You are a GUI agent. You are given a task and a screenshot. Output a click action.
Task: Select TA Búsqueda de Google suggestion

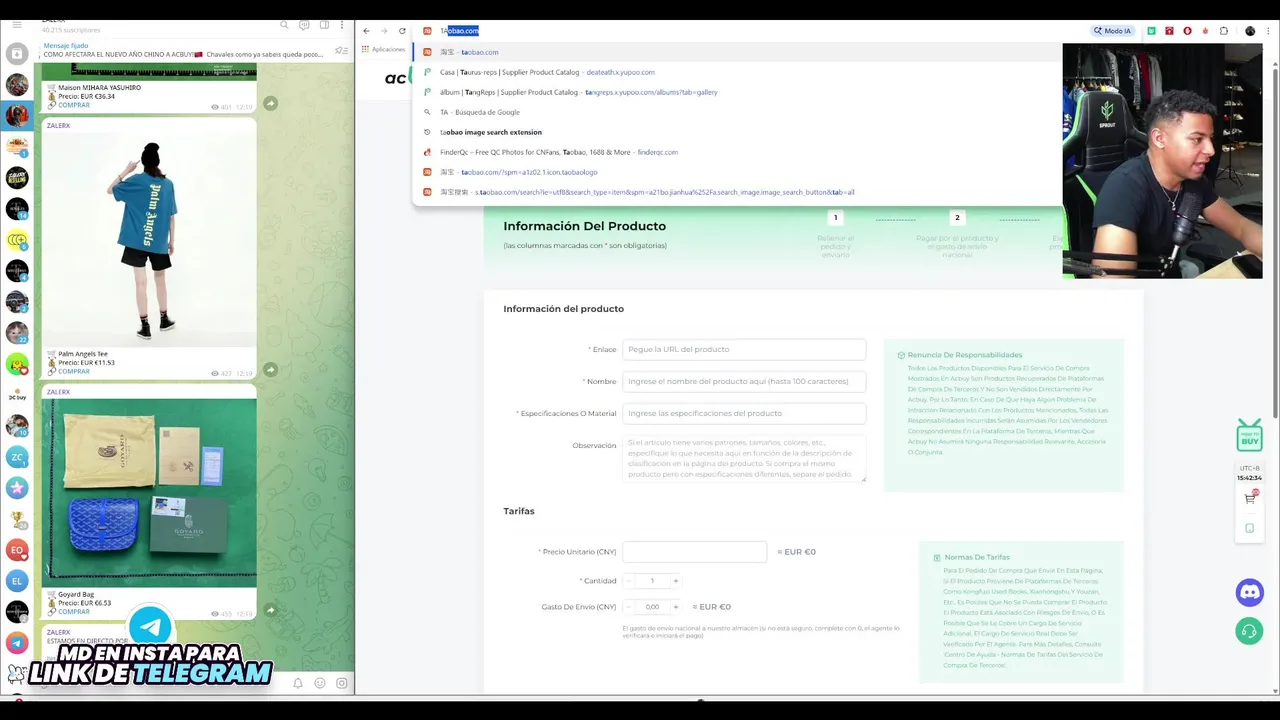(737, 112)
